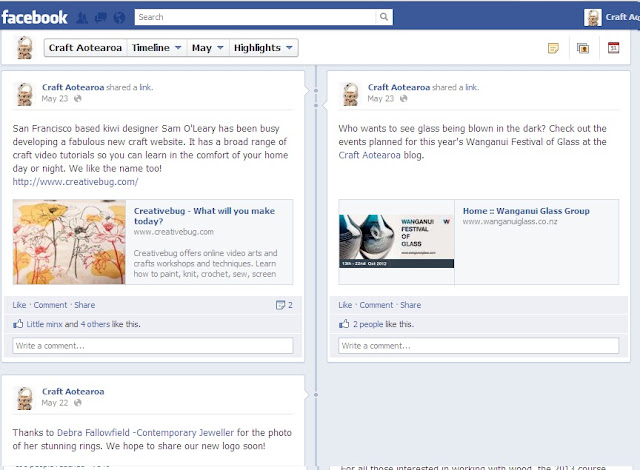Image resolution: width=640 pixels, height=470 pixels.
Task: Click privacy globe on the May 22 post
Action: [x=78, y=403]
